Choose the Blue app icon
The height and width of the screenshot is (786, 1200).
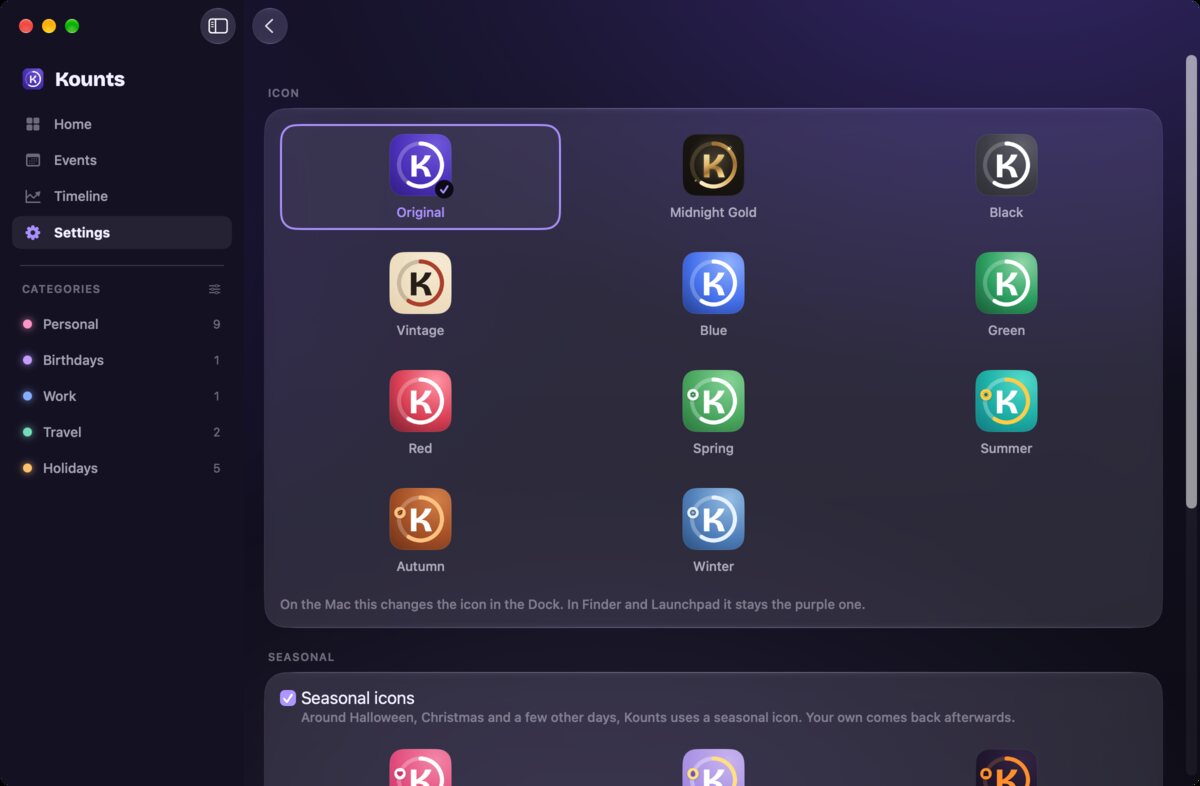click(x=713, y=283)
